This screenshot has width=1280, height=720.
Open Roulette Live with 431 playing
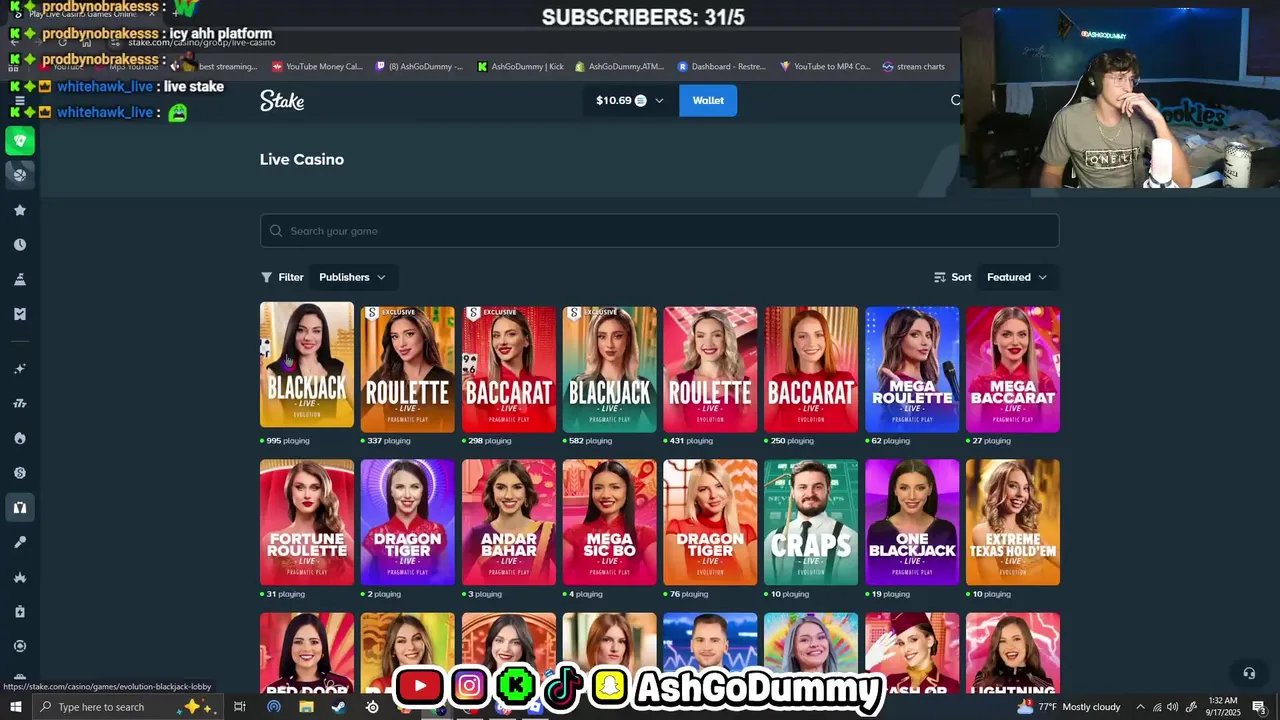pyautogui.click(x=710, y=369)
